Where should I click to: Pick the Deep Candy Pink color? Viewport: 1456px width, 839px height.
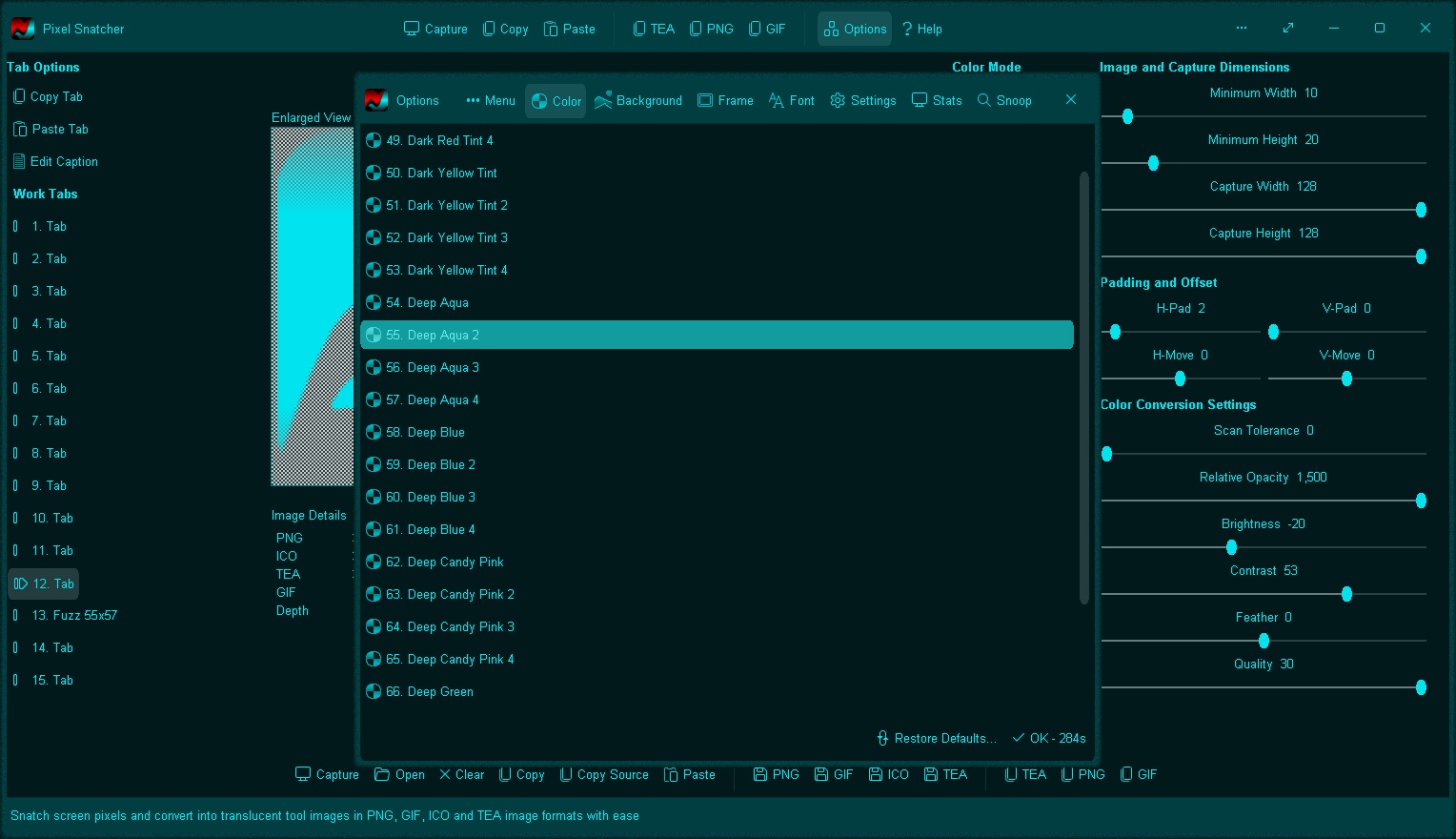(446, 562)
